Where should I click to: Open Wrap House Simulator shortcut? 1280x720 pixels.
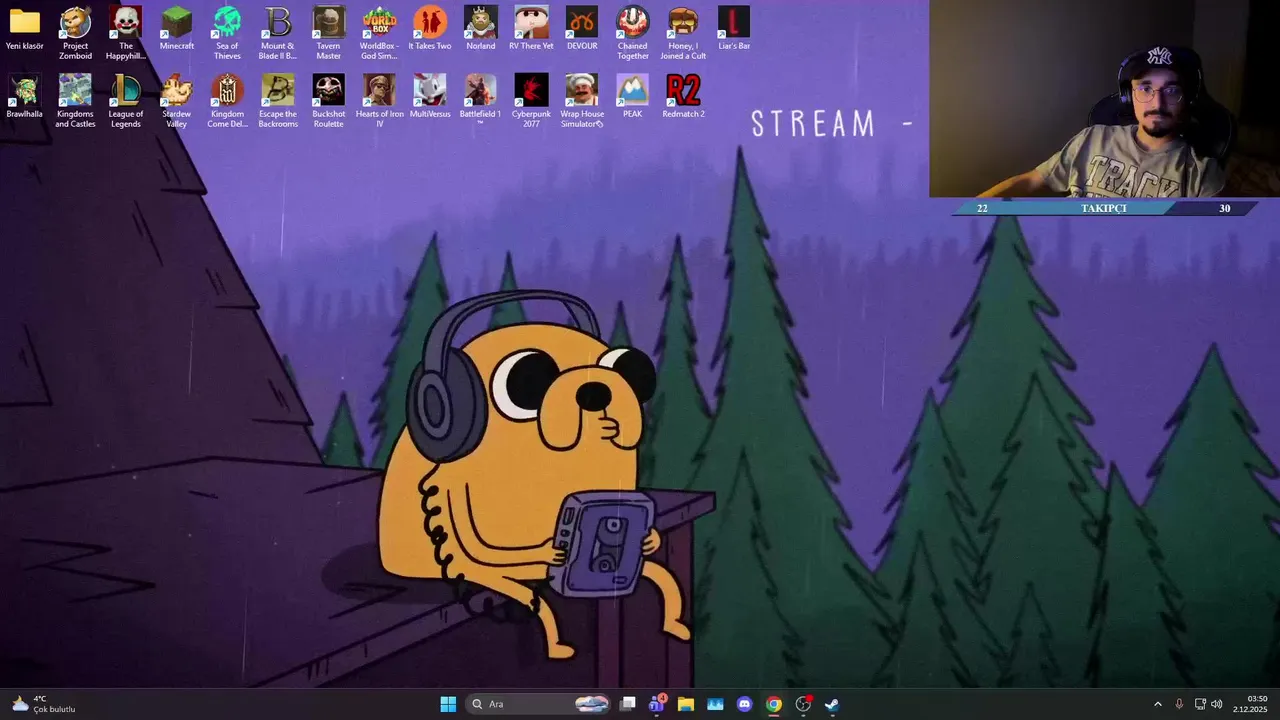(x=582, y=101)
